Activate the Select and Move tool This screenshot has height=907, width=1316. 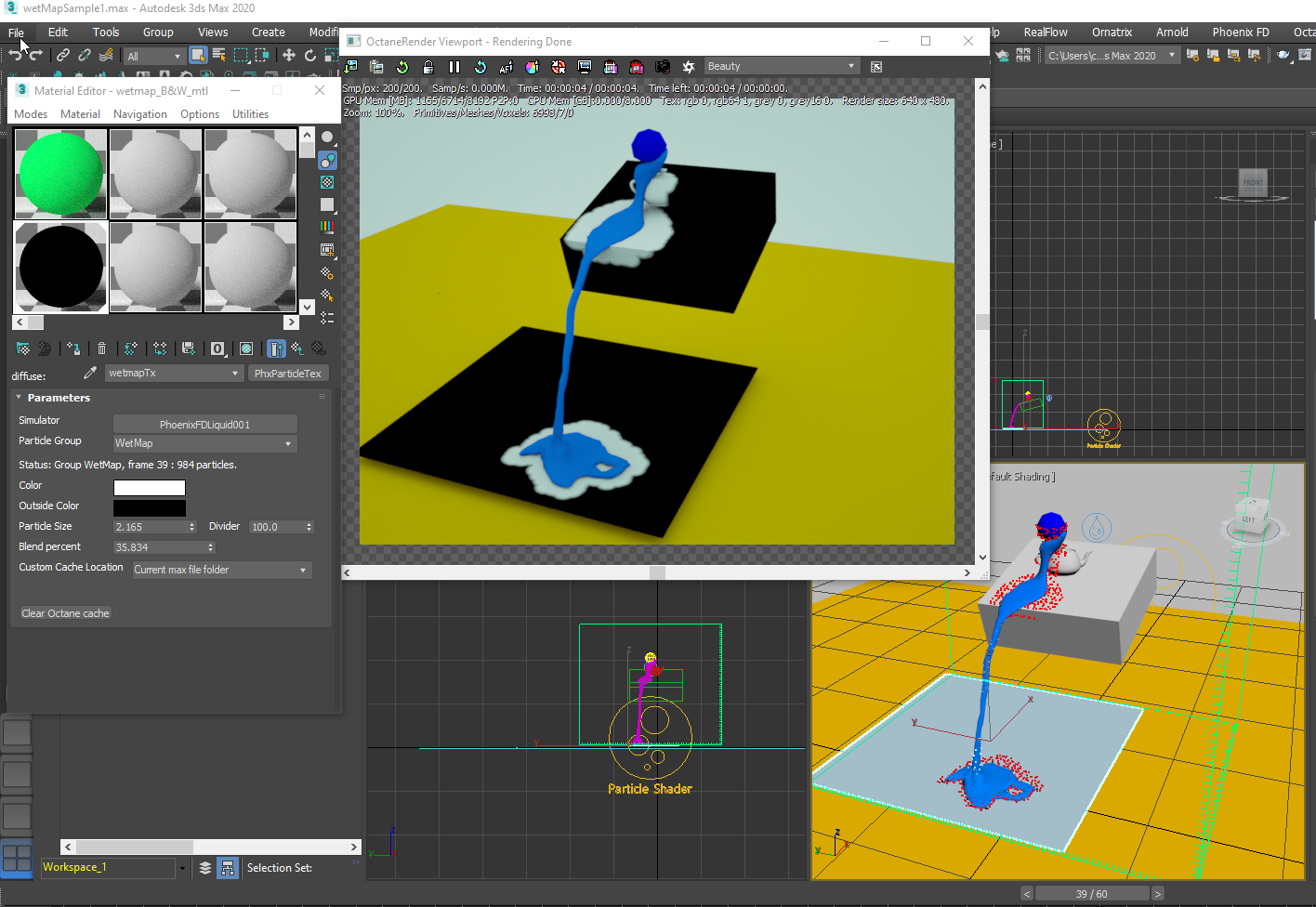coord(289,56)
